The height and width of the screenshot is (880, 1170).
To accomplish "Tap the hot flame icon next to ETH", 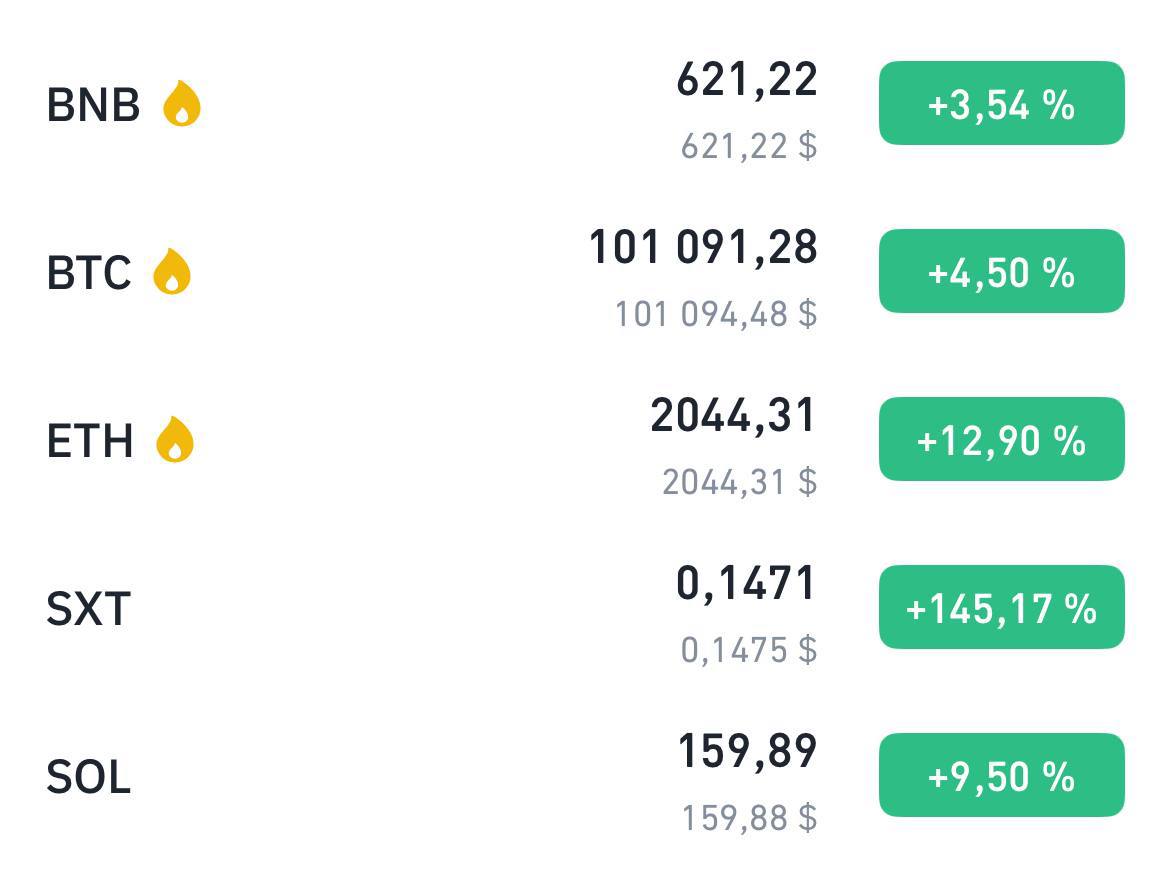I will coord(175,439).
